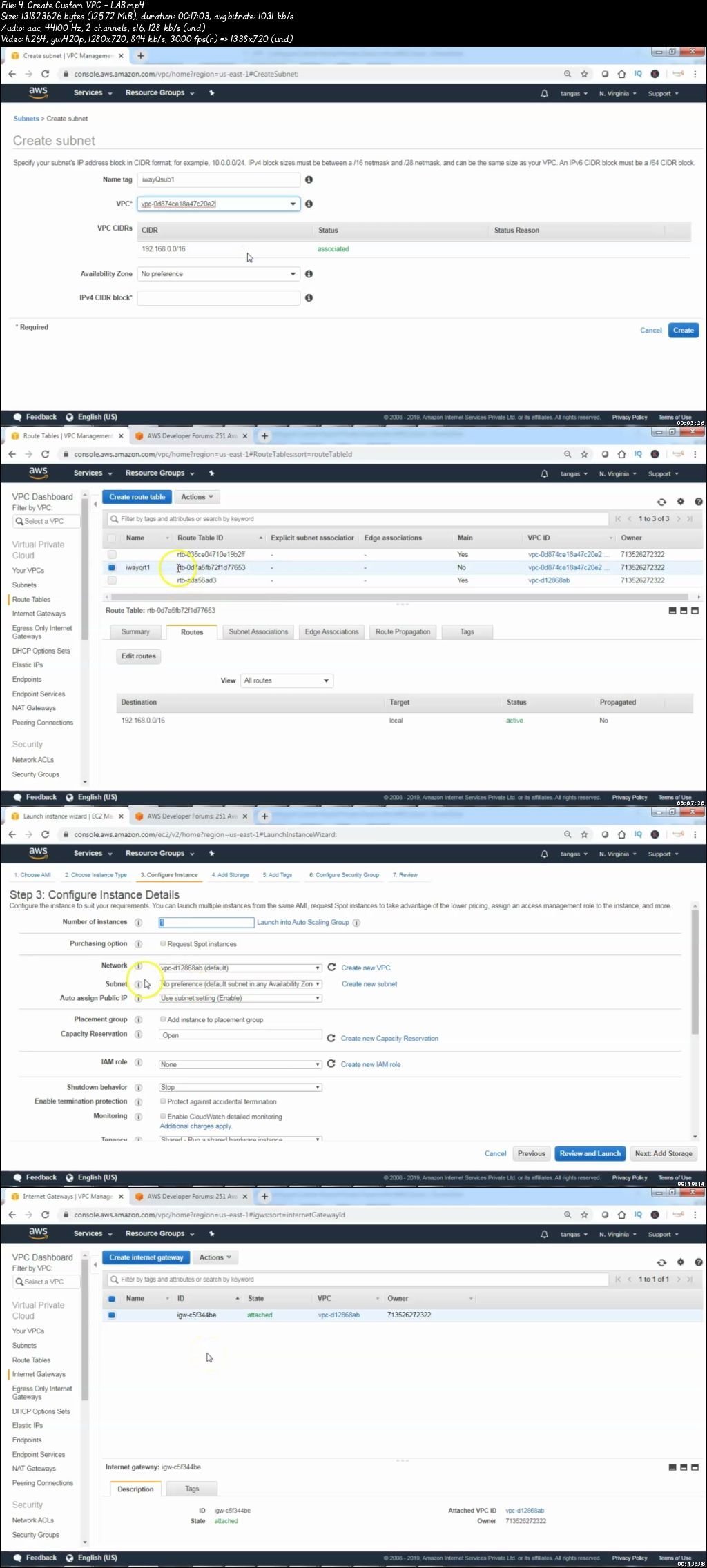Viewport: 707px width, 1568px height.
Task: Go back in the Route Tables browser window
Action: (12, 454)
